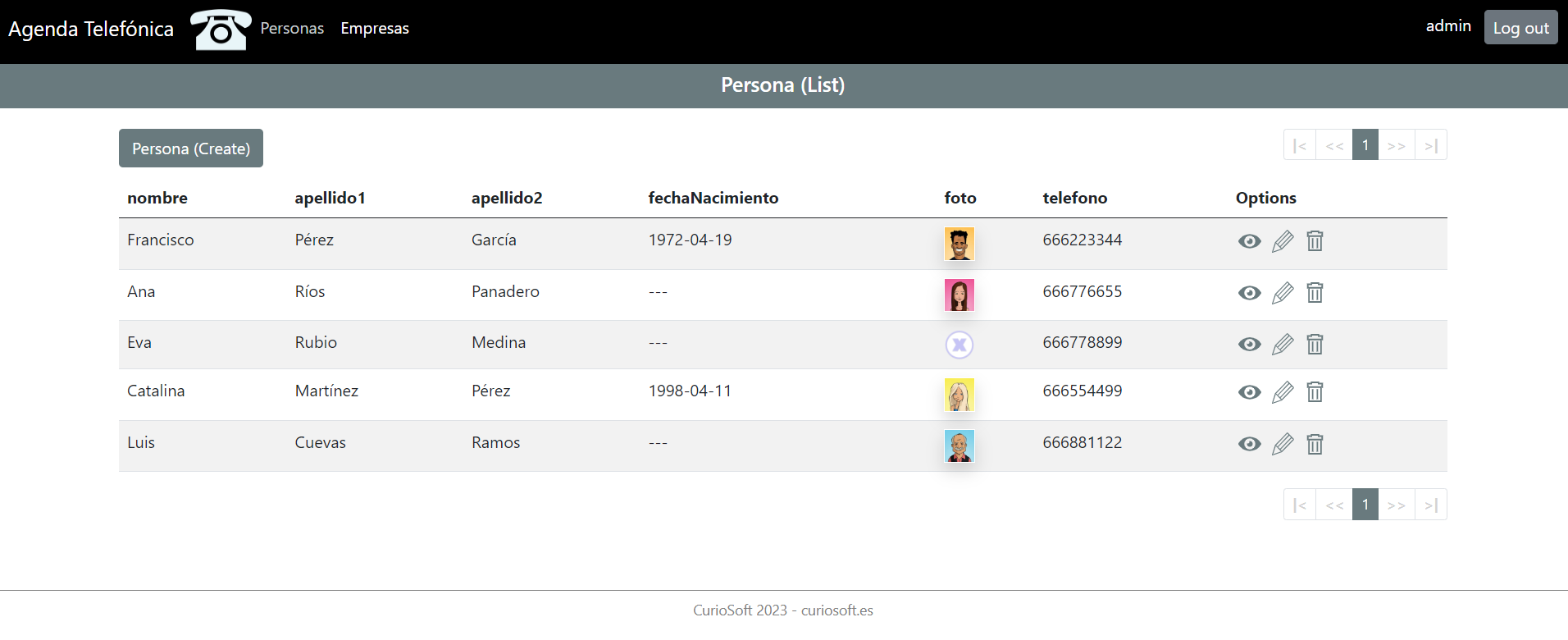This screenshot has width=1568, height=640.
Task: Edit the Ana Ríos record
Action: 1283,293
